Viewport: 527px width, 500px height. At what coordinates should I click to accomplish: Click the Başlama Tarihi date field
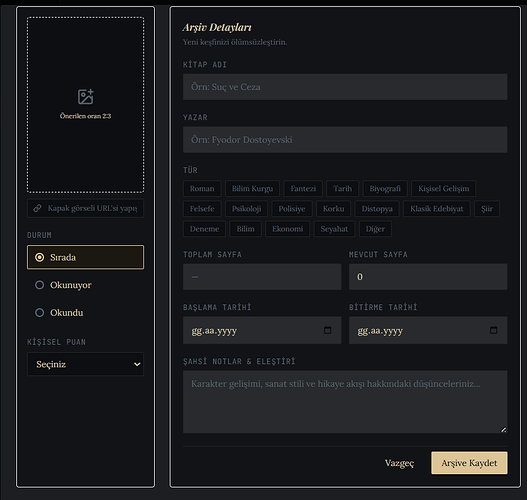(x=262, y=330)
